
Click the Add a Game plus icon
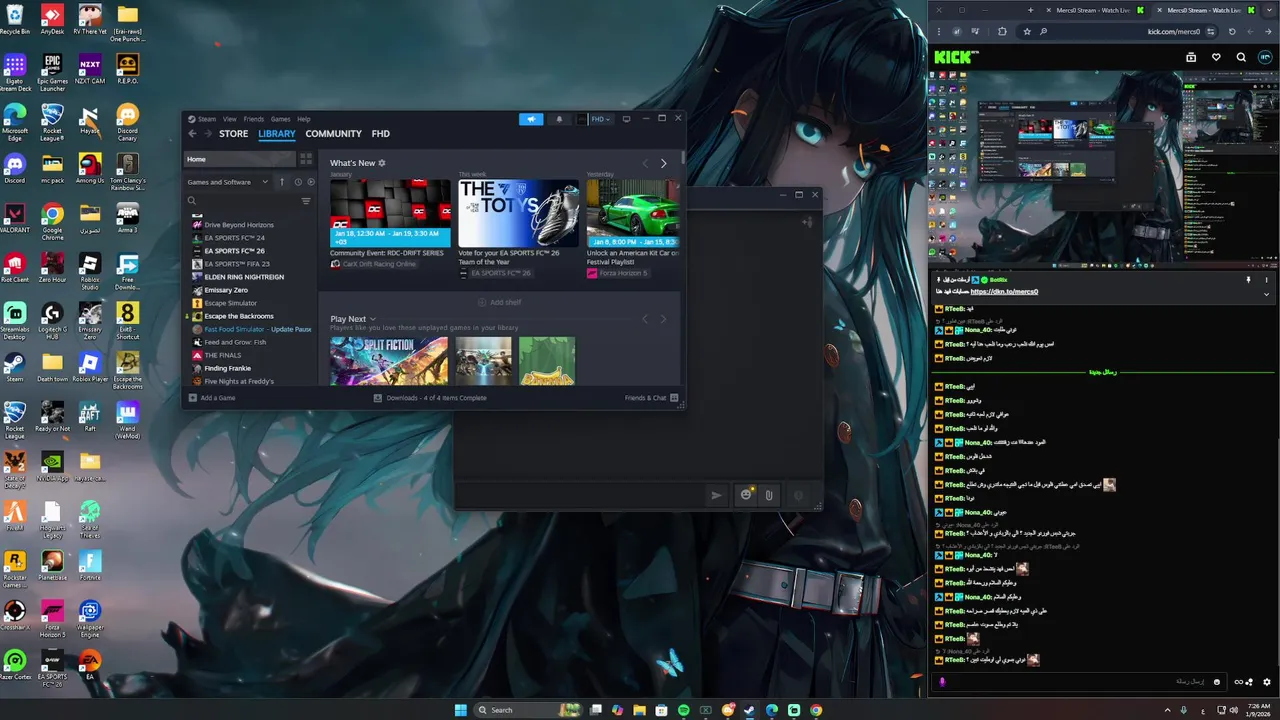point(193,398)
